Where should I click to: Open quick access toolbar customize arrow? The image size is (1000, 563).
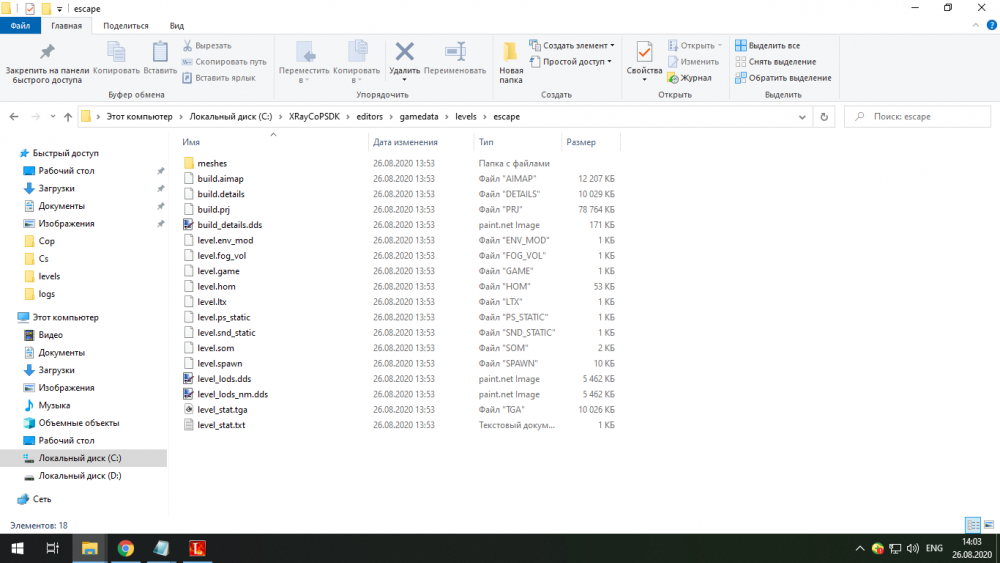pos(59,9)
